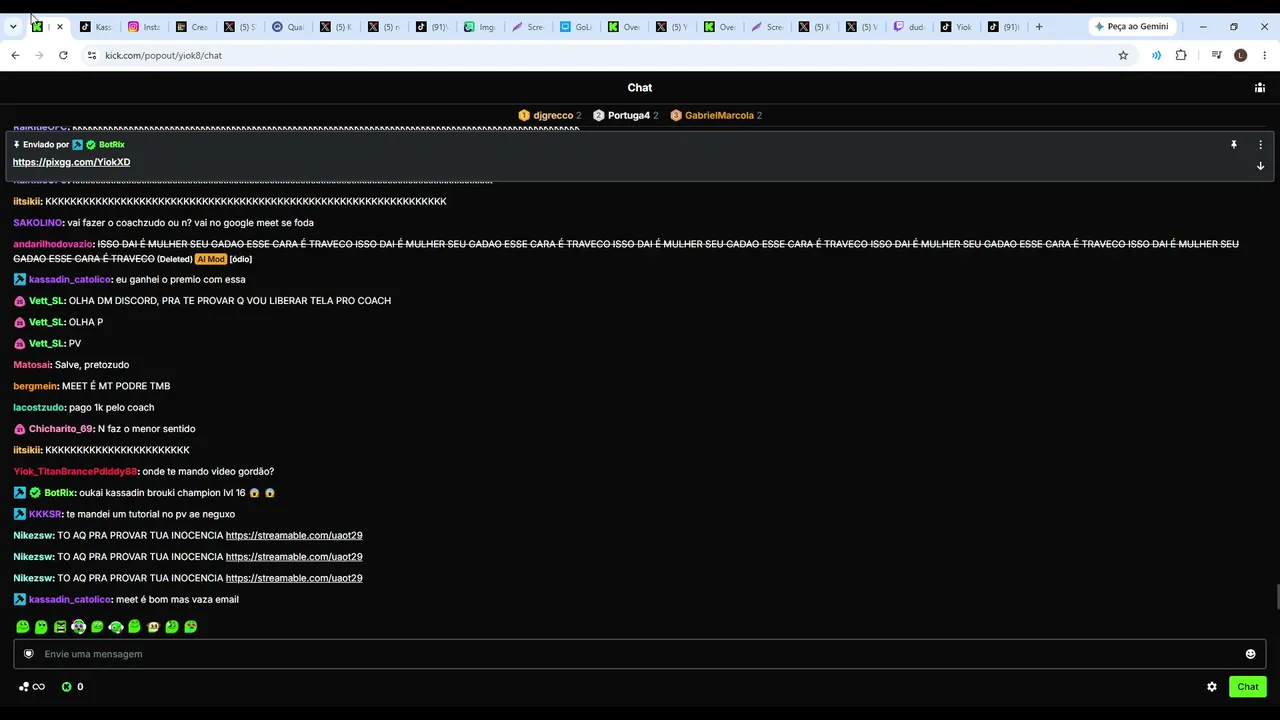
Task: Click the AI Mod badge on deleted message
Action: [211, 259]
